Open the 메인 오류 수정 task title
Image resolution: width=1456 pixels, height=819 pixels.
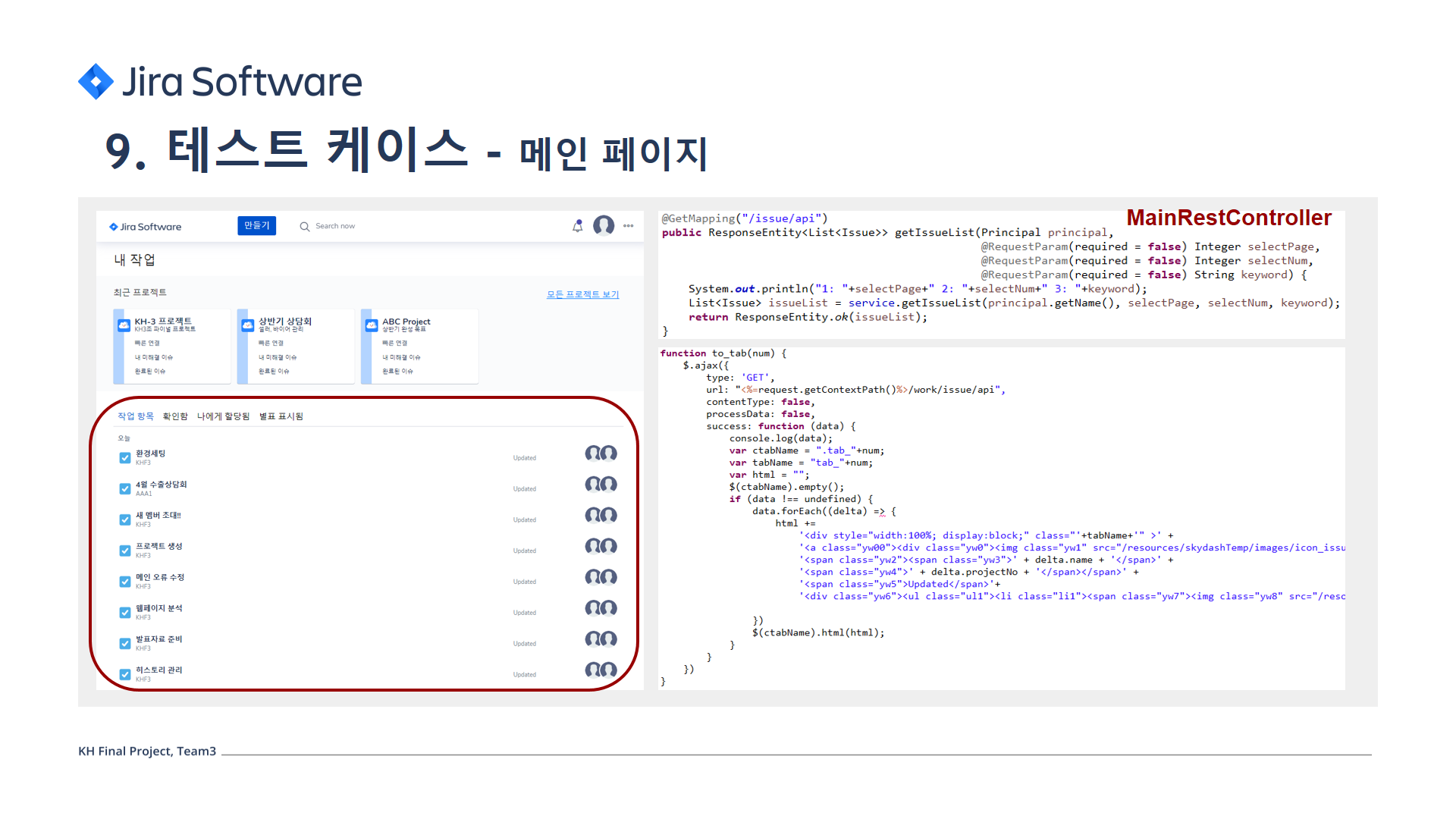160,578
